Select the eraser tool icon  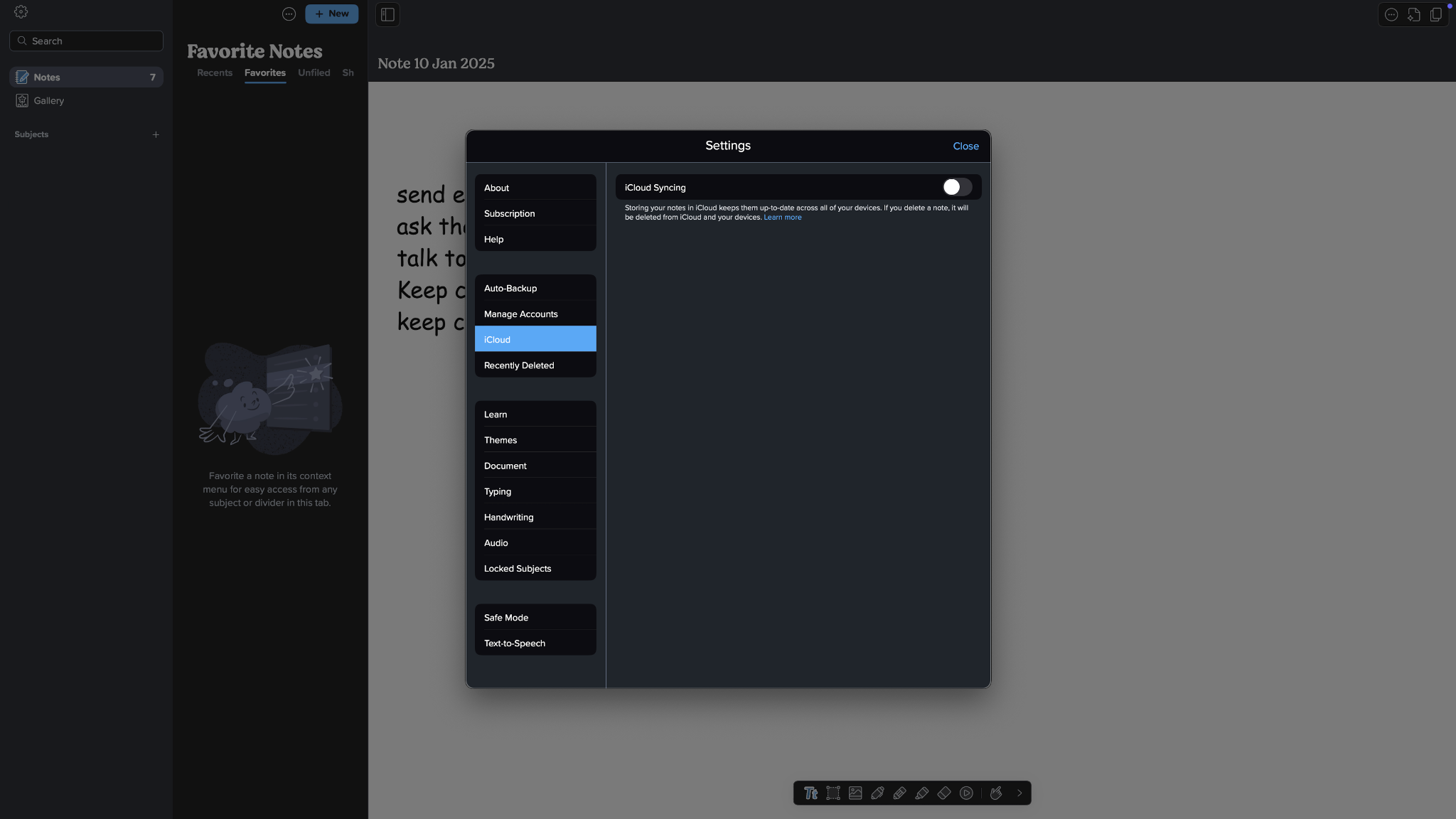tap(943, 792)
